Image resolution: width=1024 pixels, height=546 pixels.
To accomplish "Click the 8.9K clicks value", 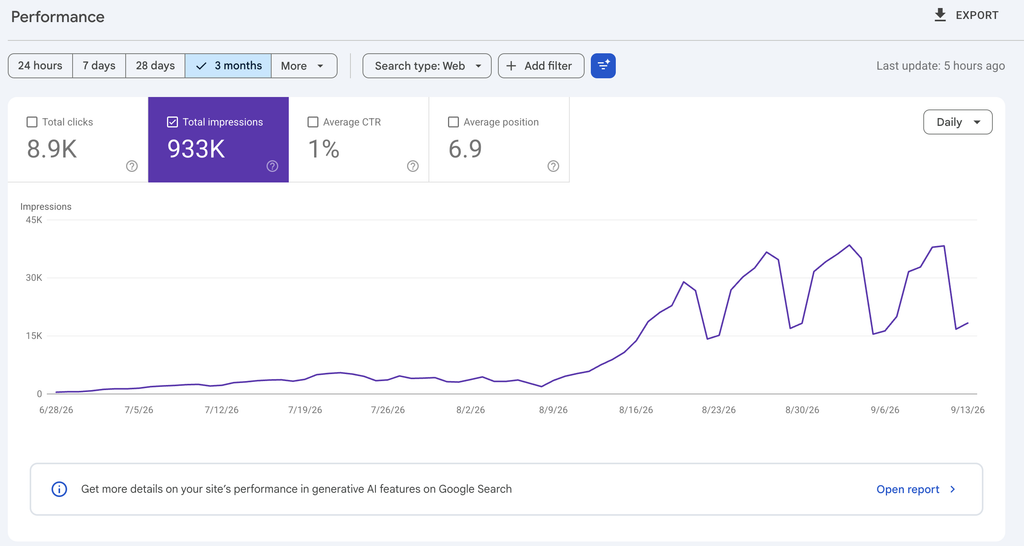I will point(52,150).
